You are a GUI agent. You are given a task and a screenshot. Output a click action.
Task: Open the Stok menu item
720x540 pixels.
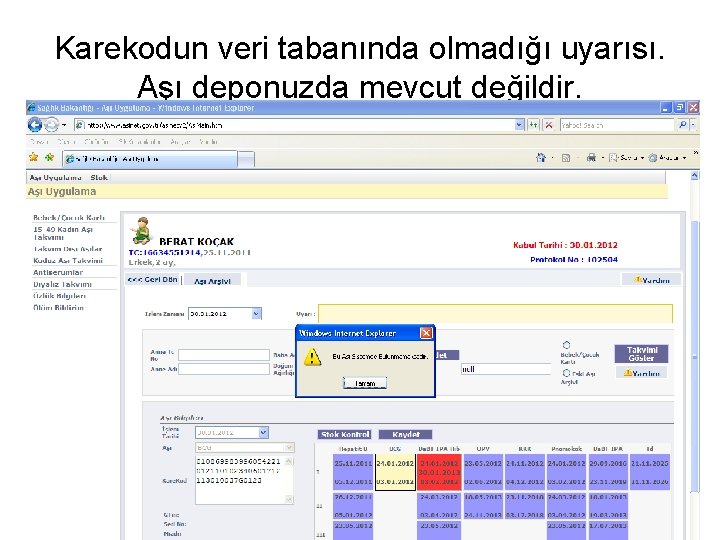tap(99, 178)
